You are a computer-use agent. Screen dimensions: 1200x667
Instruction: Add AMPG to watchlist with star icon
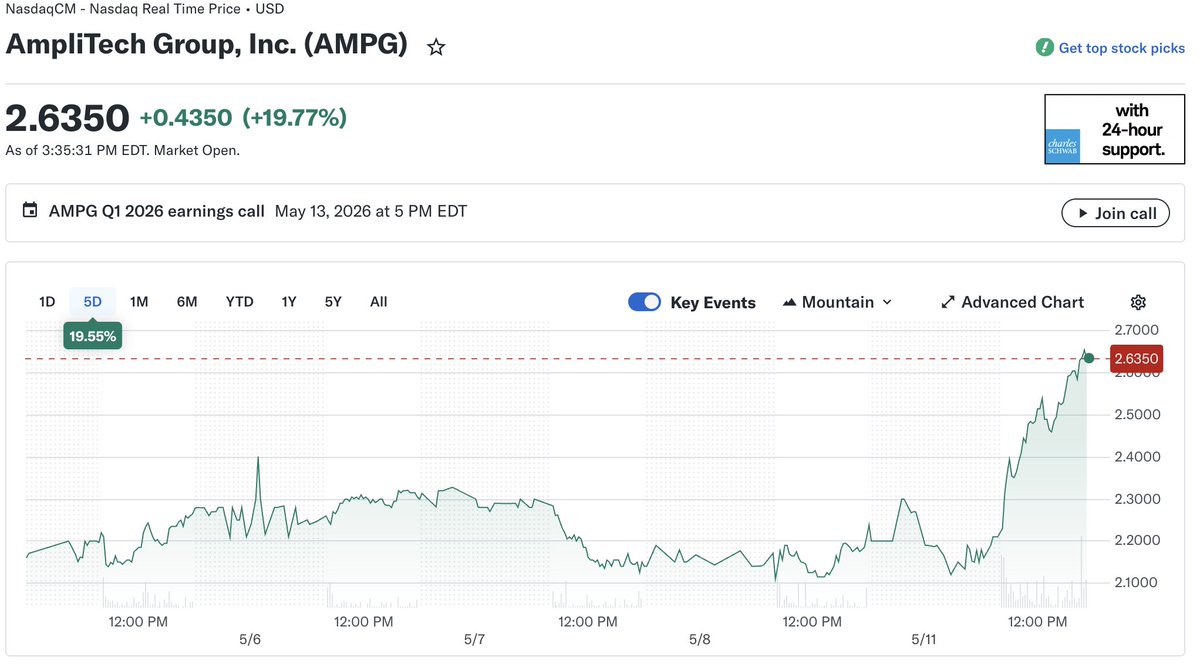tap(436, 47)
